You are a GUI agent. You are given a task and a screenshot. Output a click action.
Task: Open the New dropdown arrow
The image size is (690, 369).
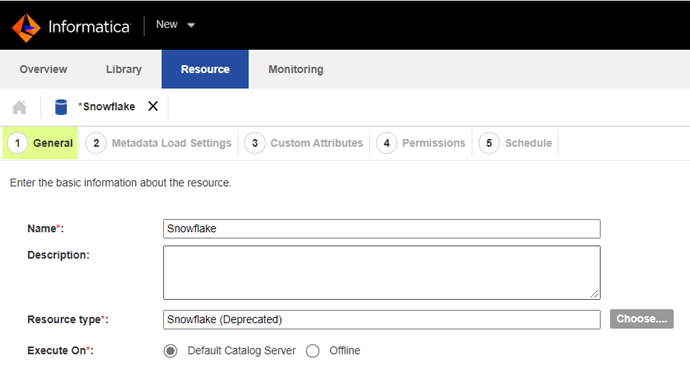click(191, 25)
